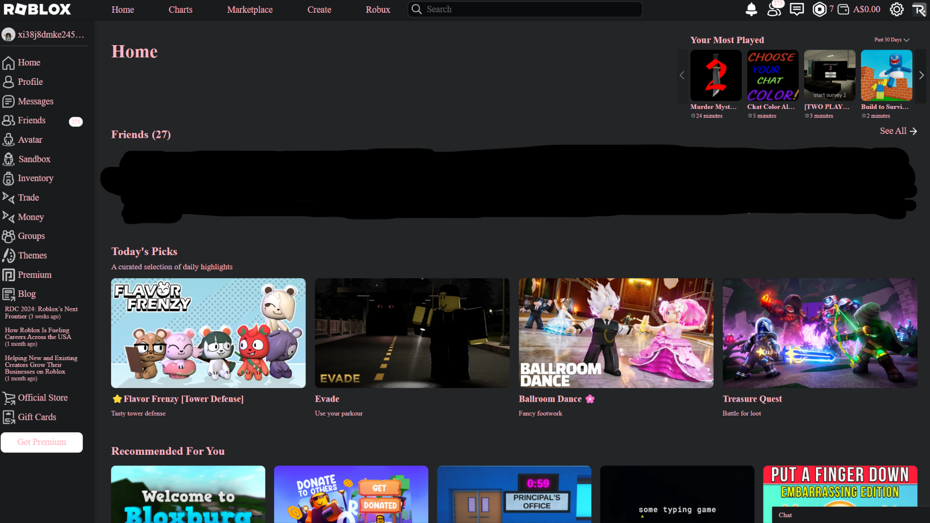Image resolution: width=930 pixels, height=523 pixels.
Task: Click the Treasure Quest title text
Action: (x=752, y=399)
